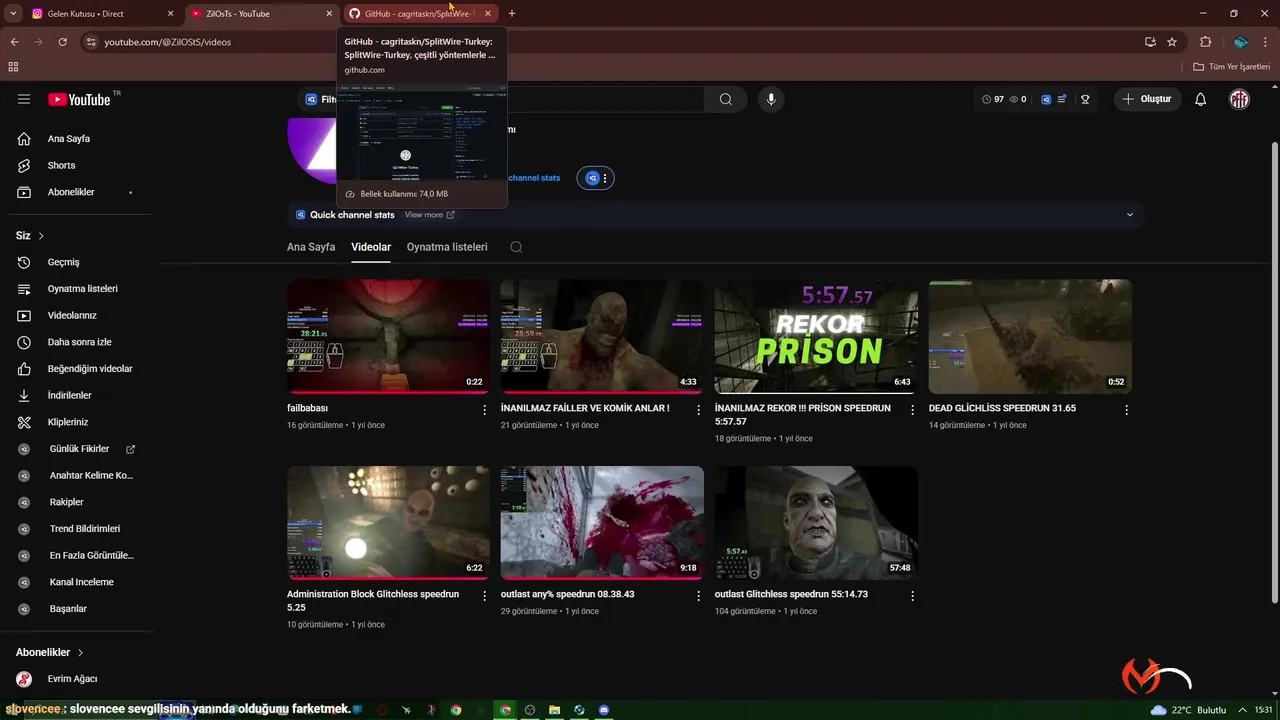Open options for Administration Block video
1280x720 pixels.
pyautogui.click(x=485, y=595)
